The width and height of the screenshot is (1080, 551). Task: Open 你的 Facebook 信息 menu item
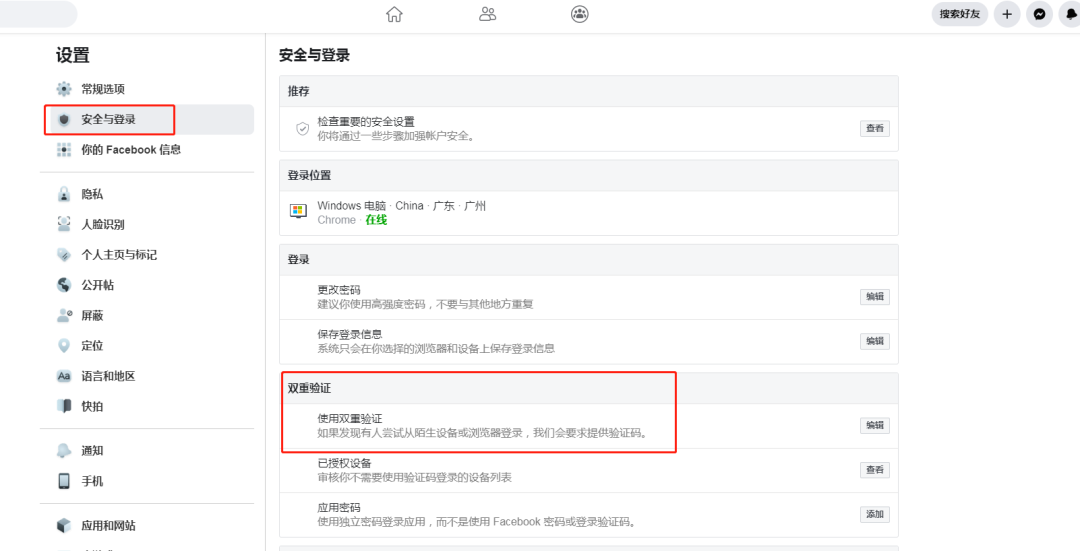point(147,149)
